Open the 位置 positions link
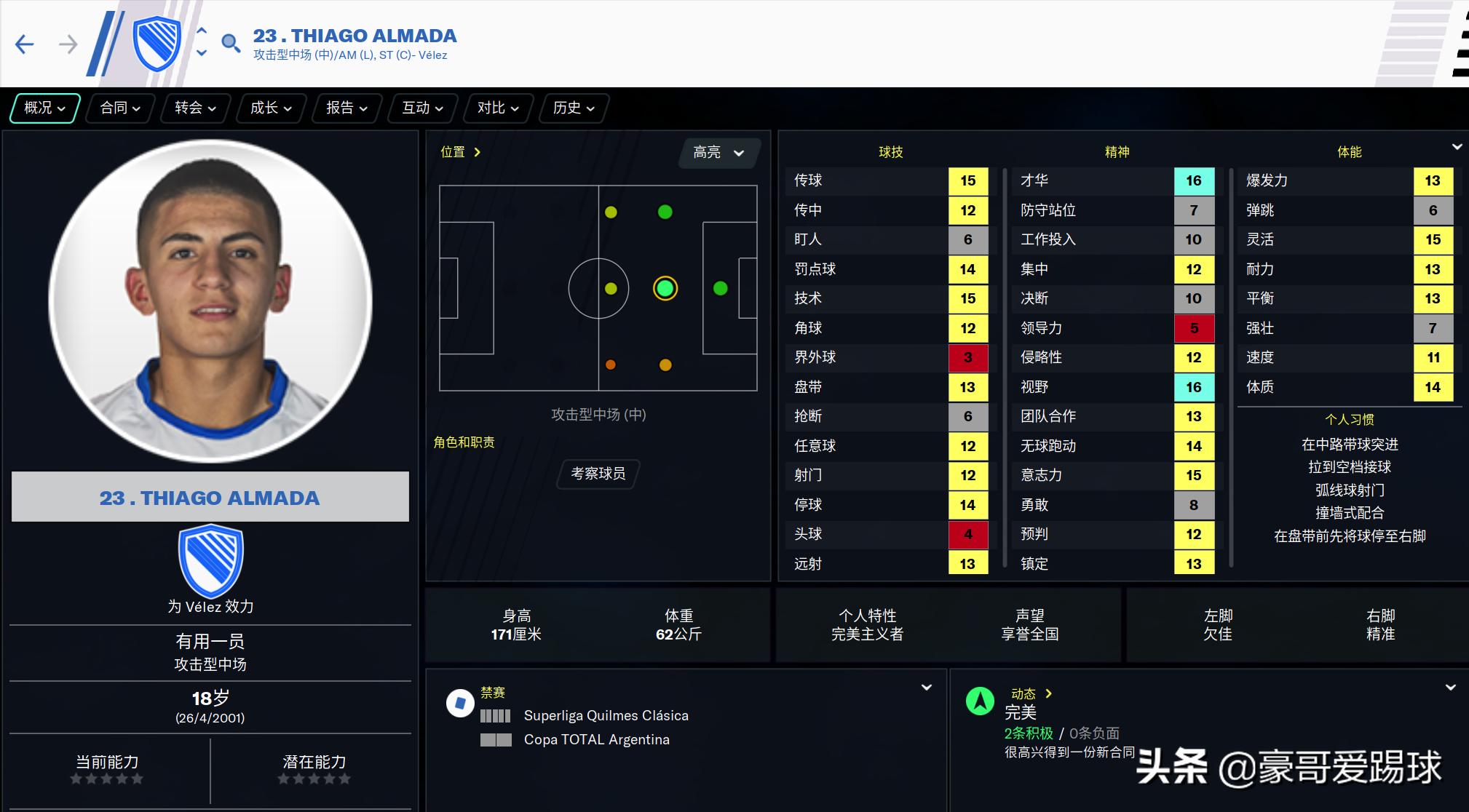Viewport: 1469px width, 812px height. point(460,152)
